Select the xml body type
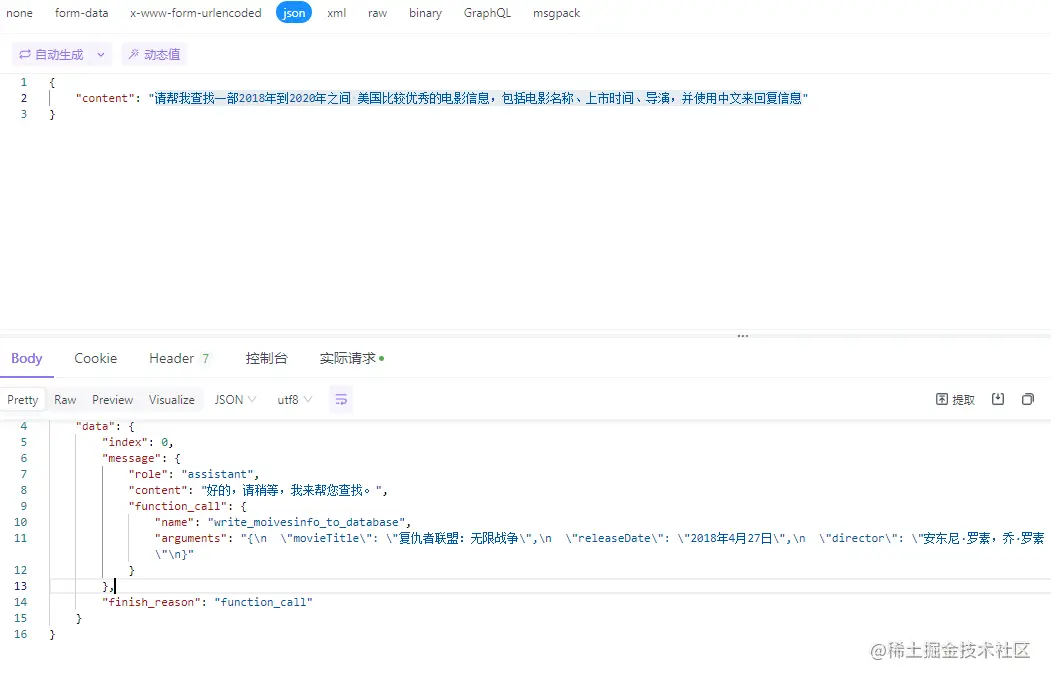The width and height of the screenshot is (1051, 681). [336, 13]
